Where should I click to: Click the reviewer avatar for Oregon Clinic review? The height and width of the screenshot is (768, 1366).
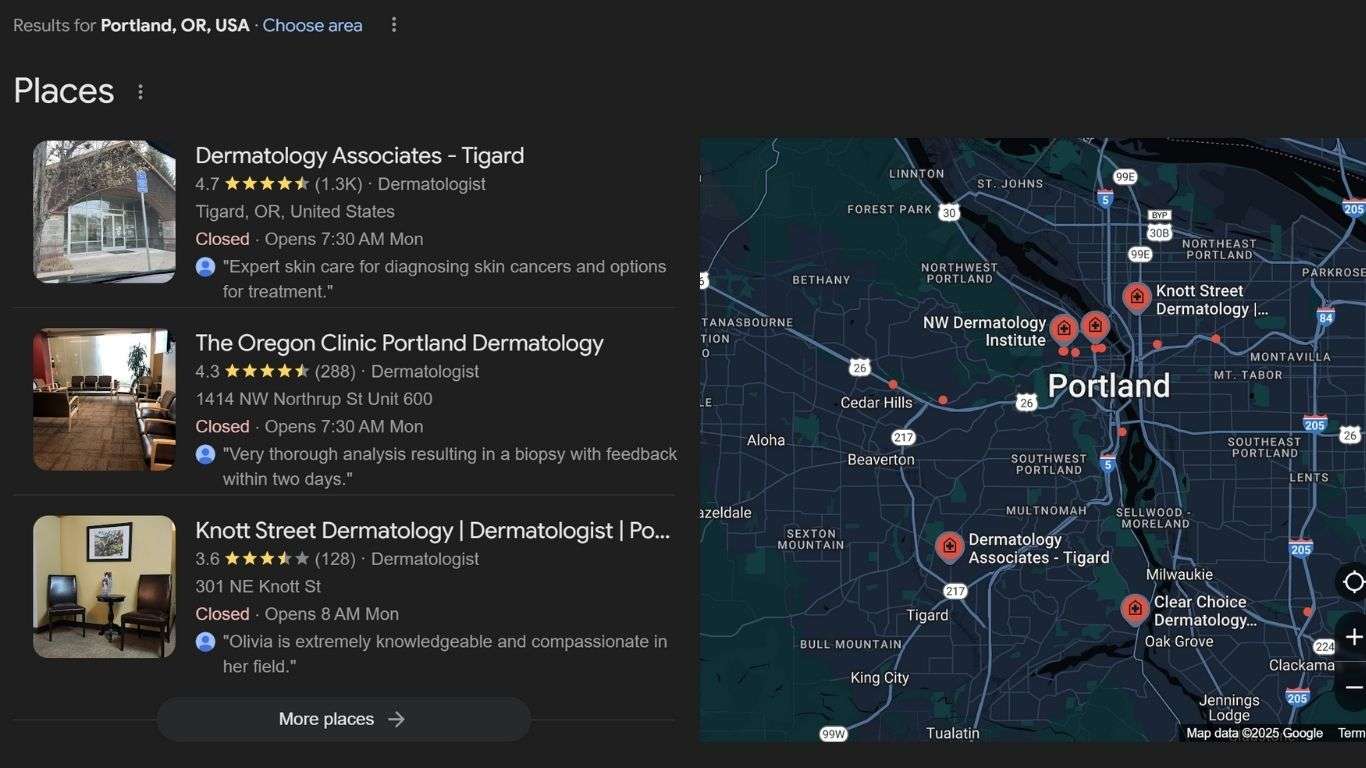205,454
